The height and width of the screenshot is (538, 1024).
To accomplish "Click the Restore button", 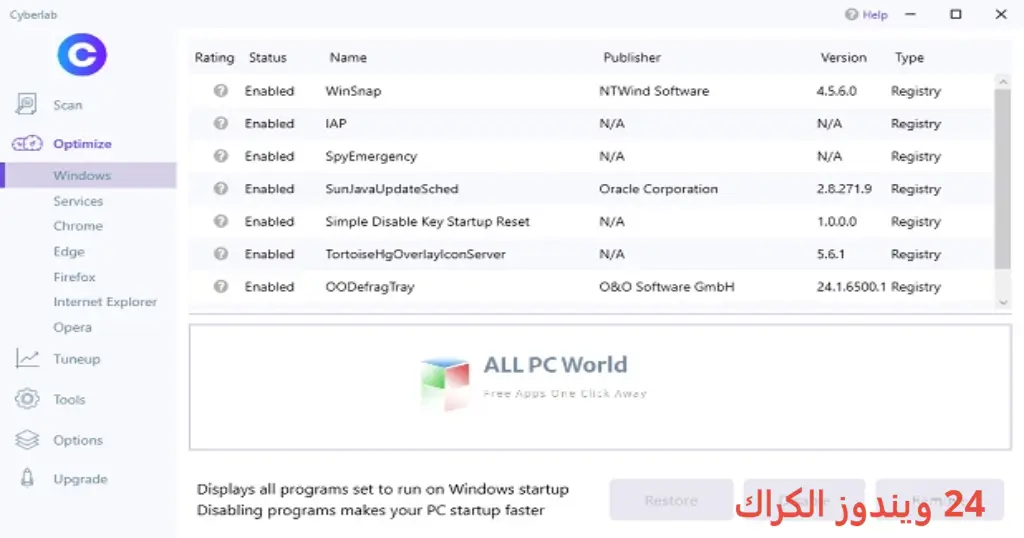I will 671,500.
